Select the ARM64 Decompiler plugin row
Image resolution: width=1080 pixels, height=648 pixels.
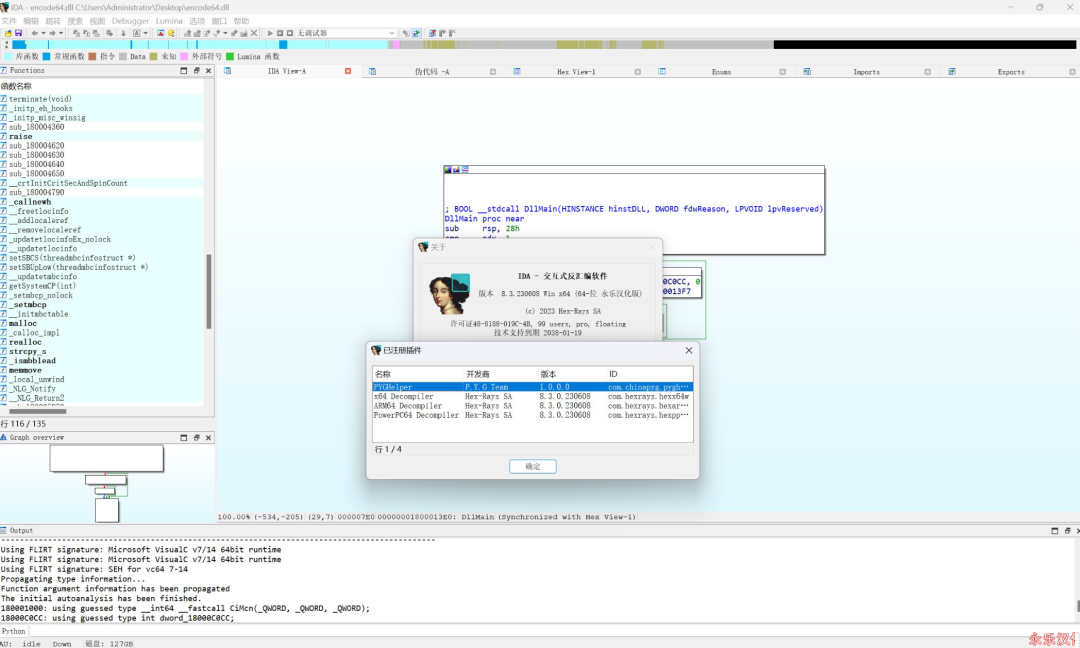click(532, 406)
